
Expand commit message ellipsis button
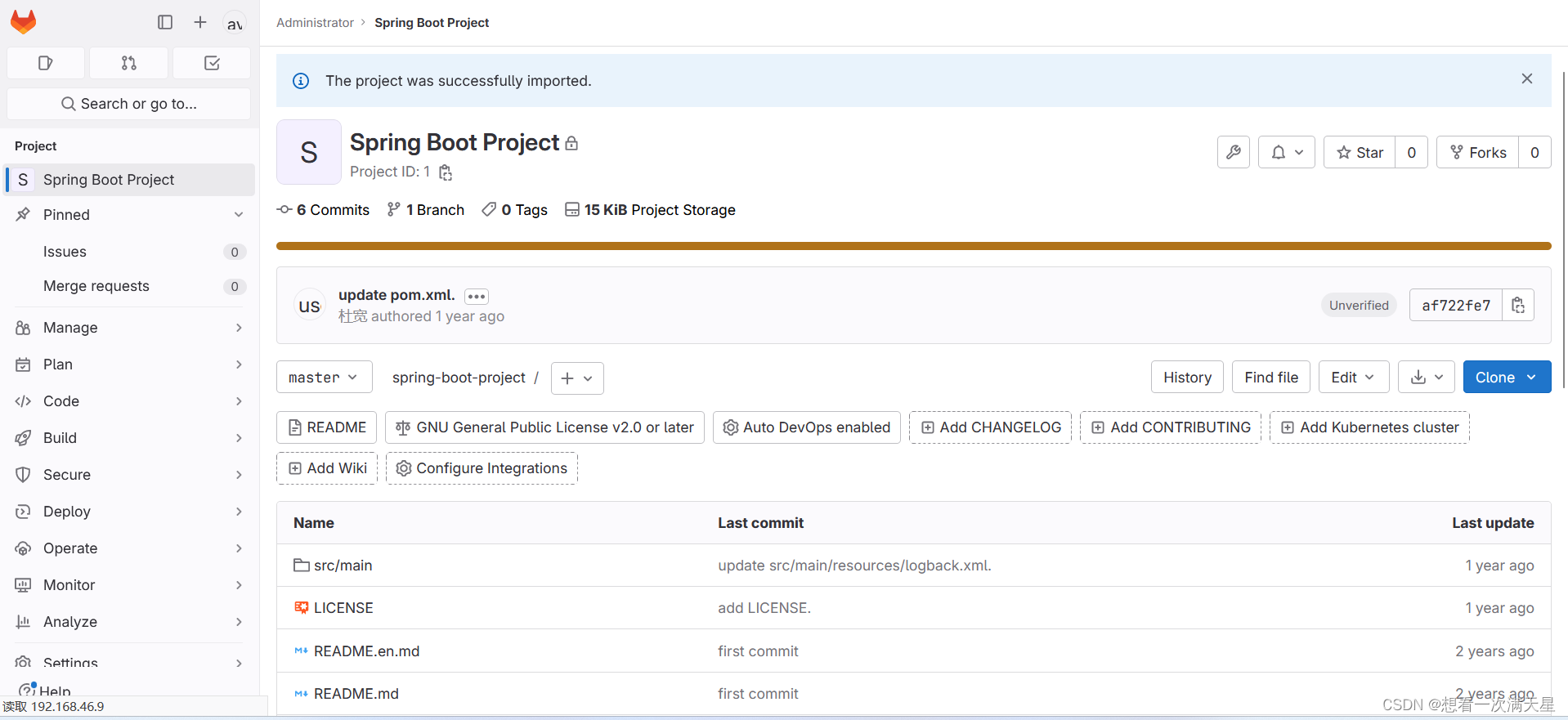(477, 296)
